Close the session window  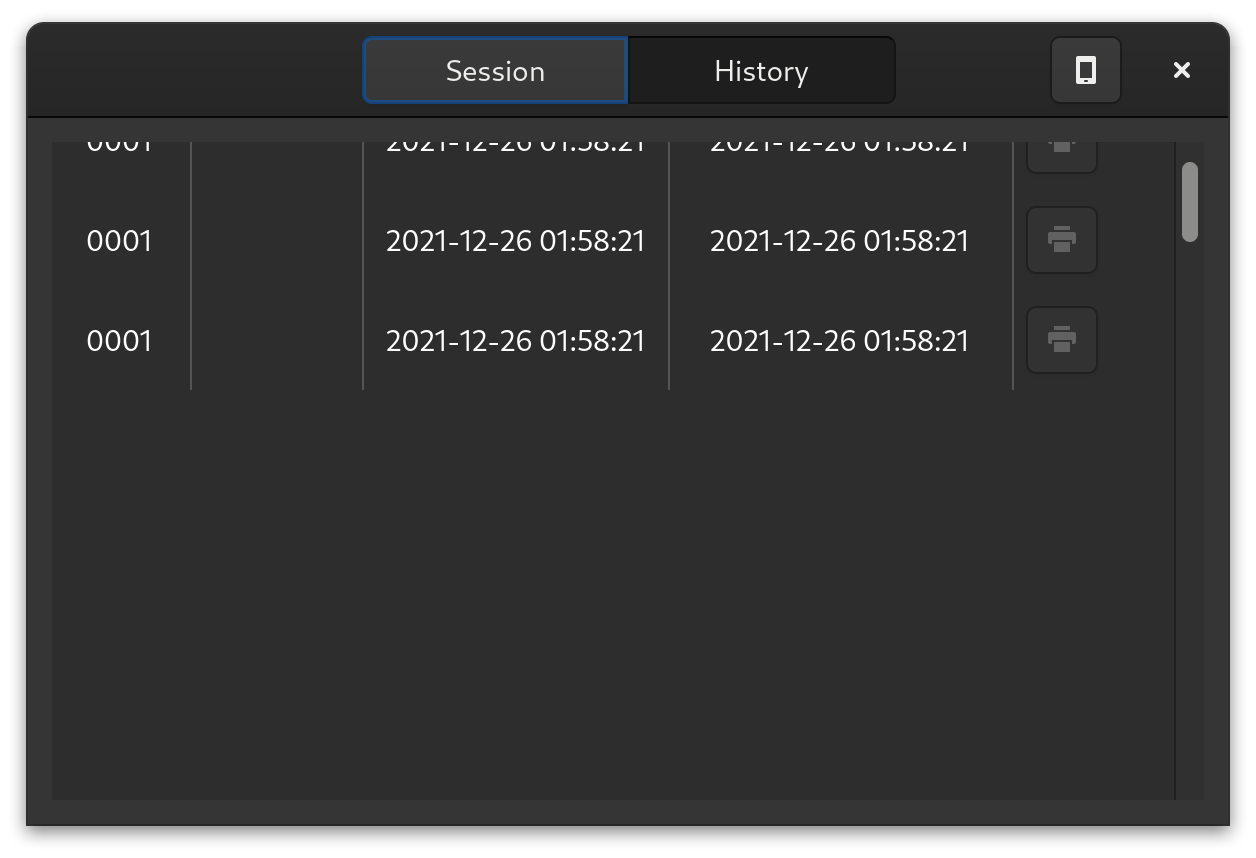click(x=1181, y=70)
